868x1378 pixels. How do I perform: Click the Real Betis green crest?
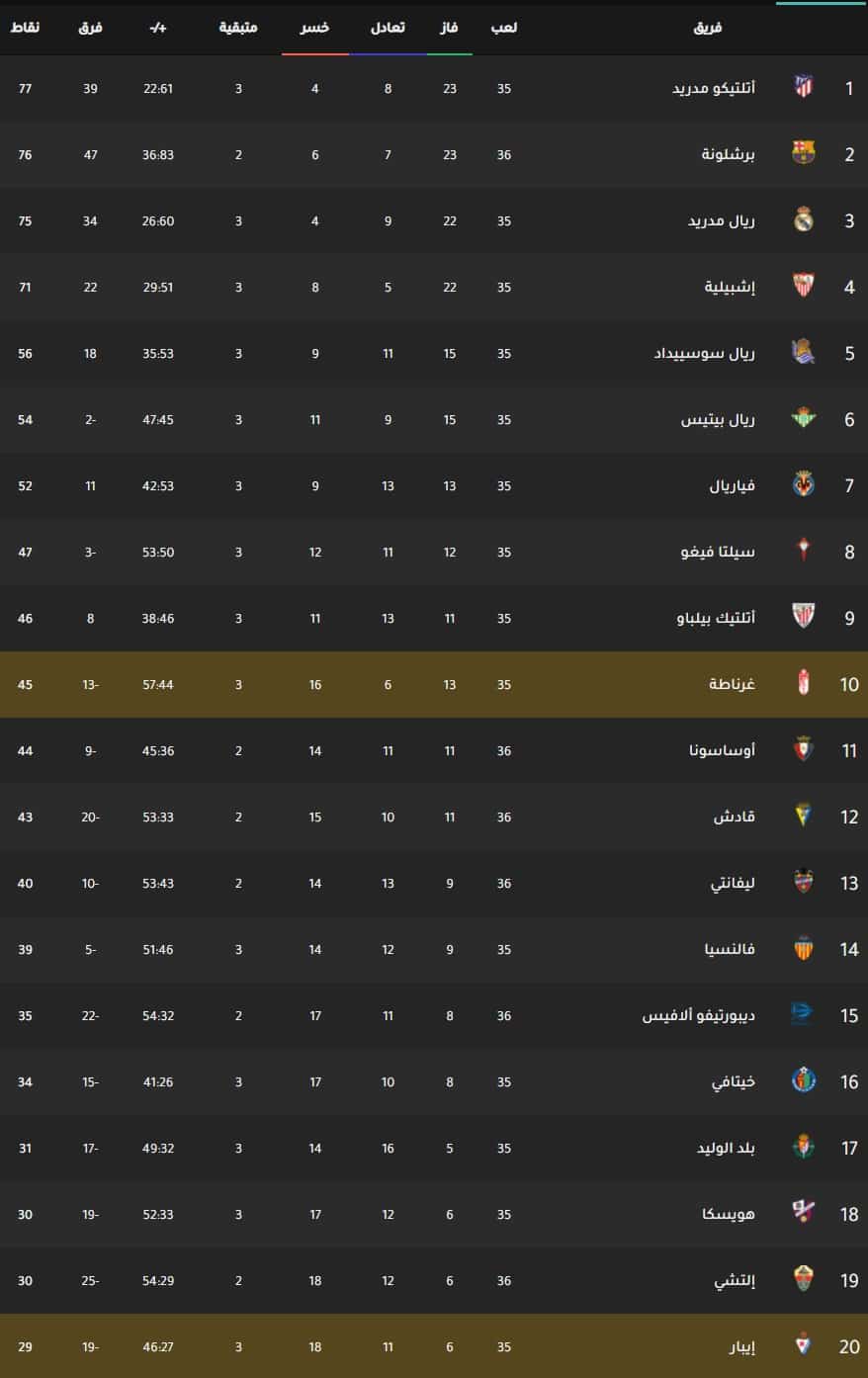pos(804,418)
